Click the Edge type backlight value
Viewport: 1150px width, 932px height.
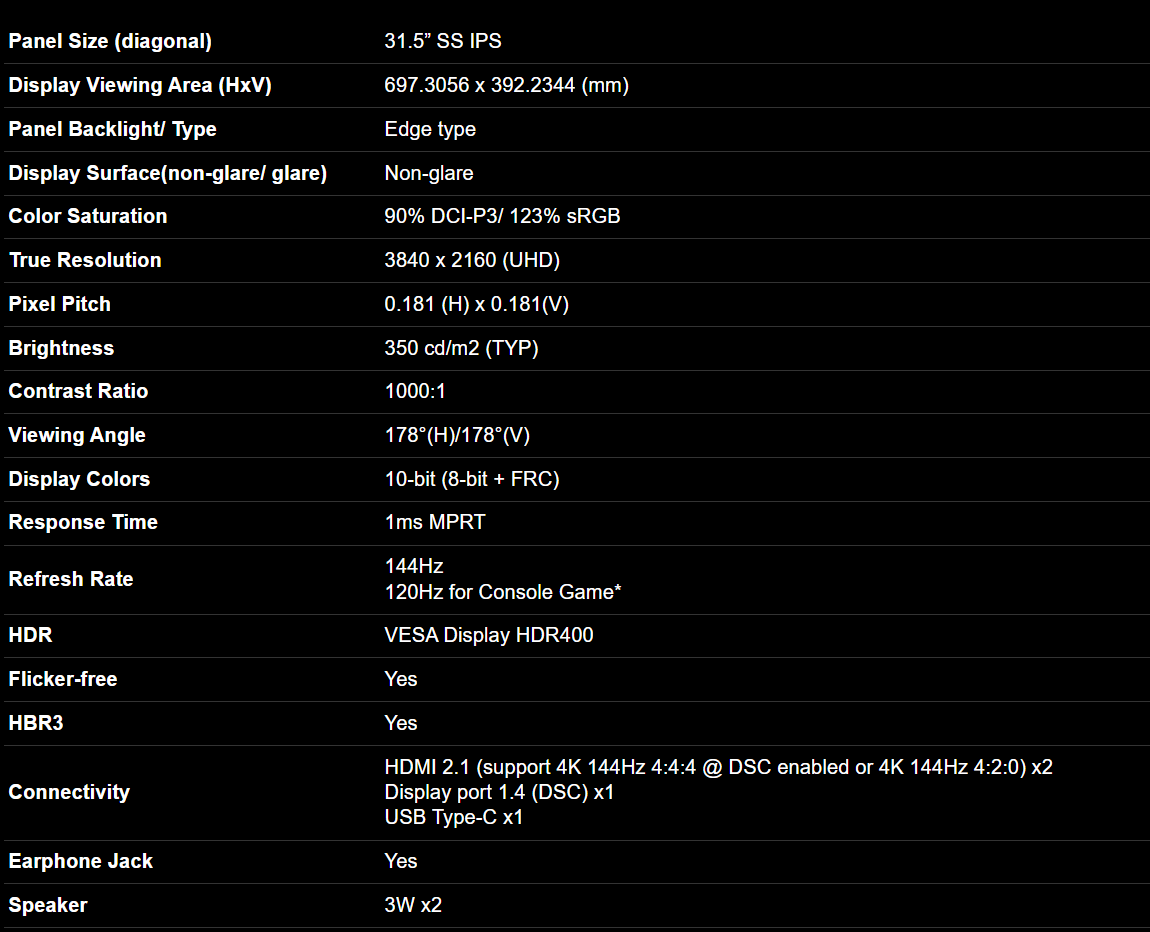[x=430, y=130]
